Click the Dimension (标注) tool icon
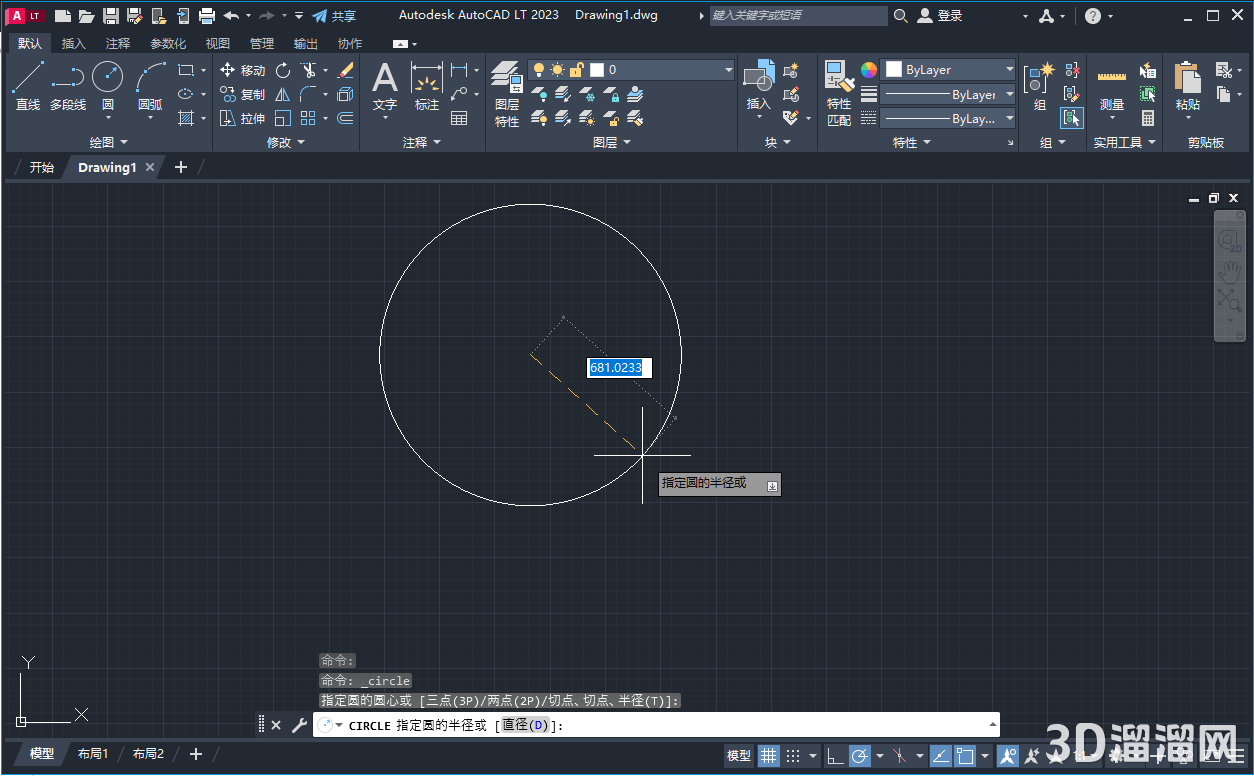This screenshot has height=776, width=1254. (x=427, y=78)
